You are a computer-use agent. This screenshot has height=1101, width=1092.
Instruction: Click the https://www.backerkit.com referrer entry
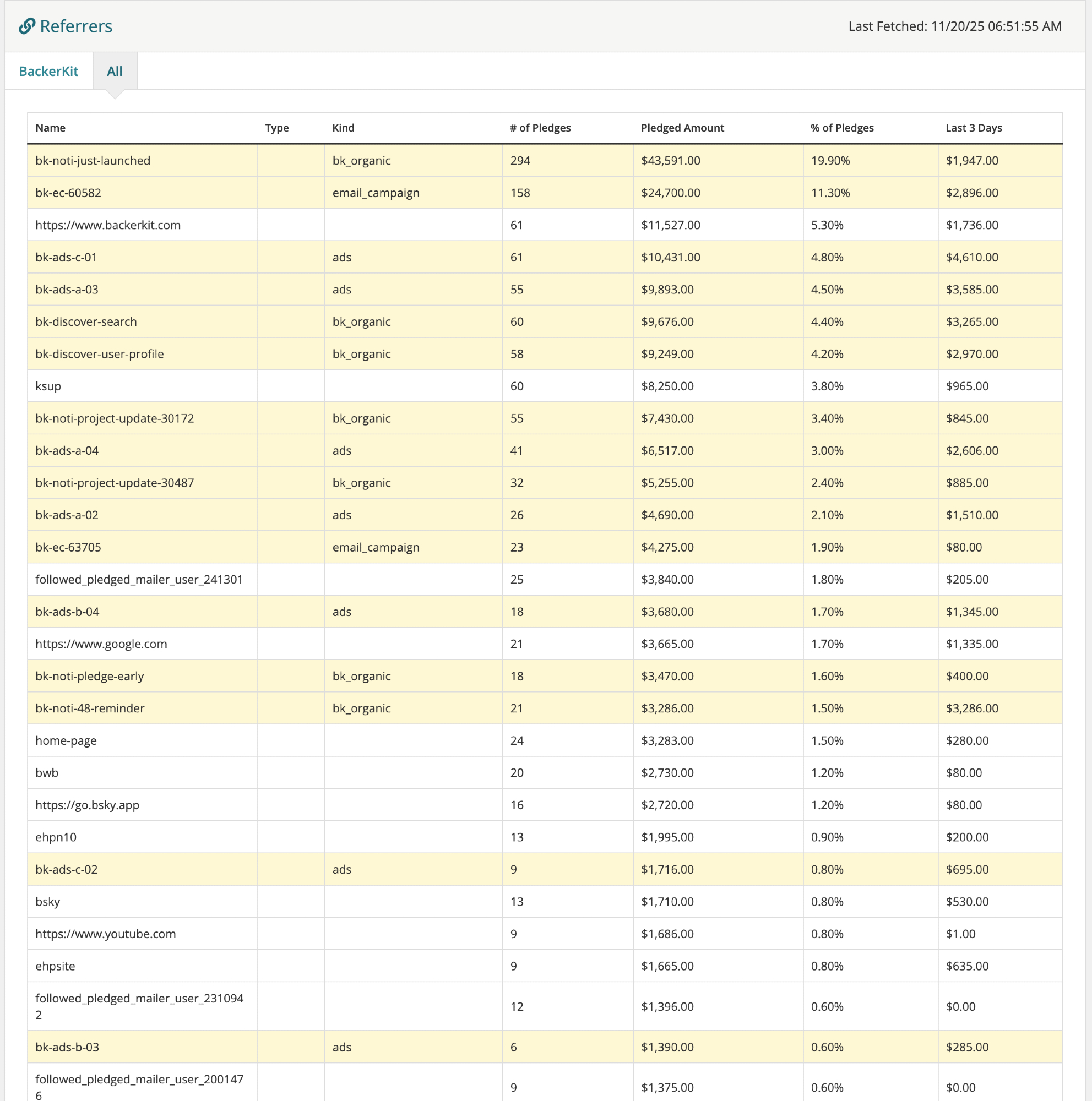[x=108, y=225]
